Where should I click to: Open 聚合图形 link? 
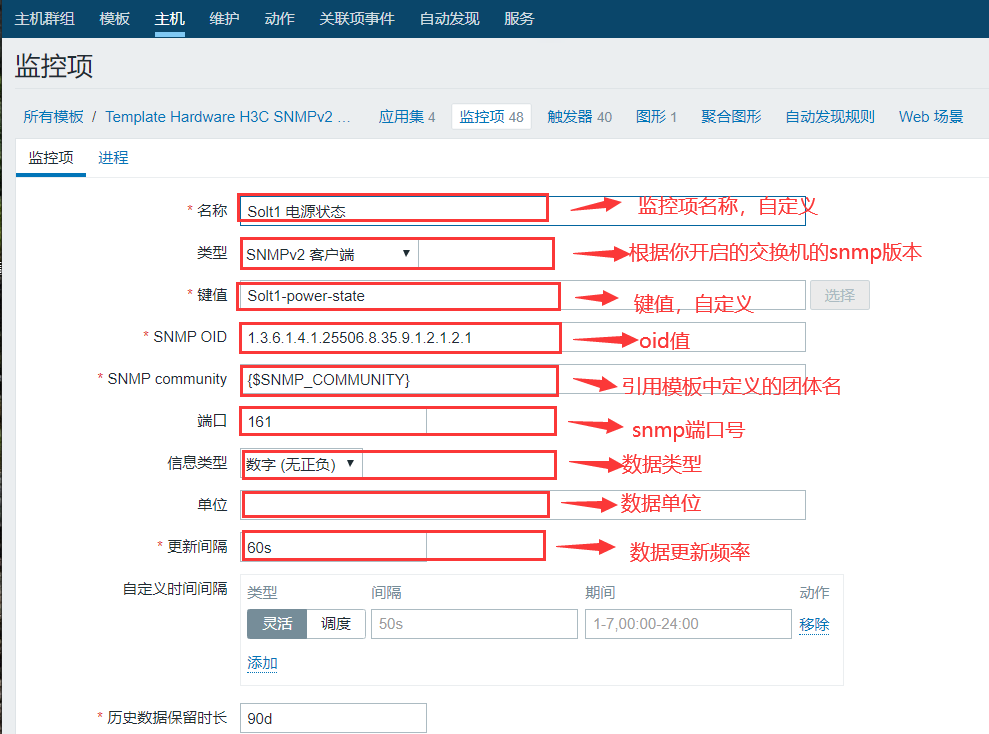(x=731, y=117)
